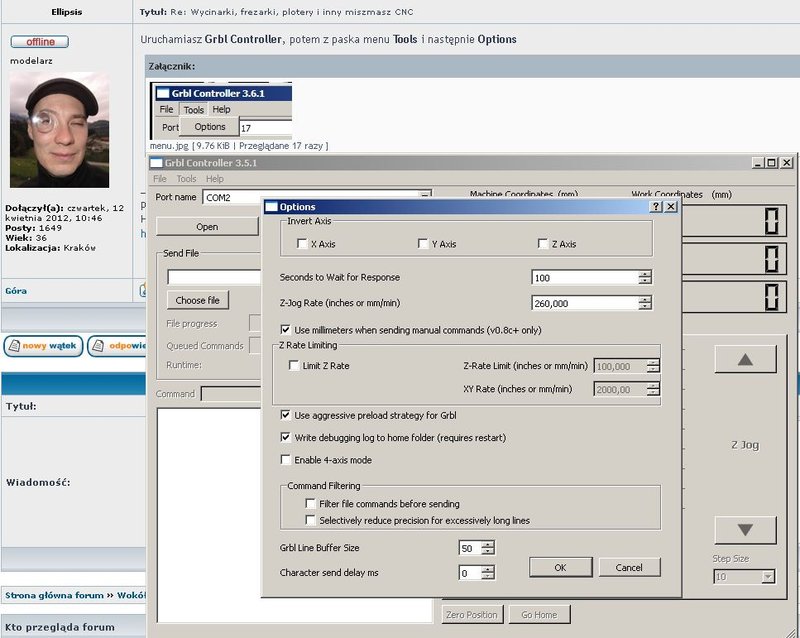Screen dimensions: 800x638
Task: Check 'Filter file commands before sending'
Action: [310, 504]
